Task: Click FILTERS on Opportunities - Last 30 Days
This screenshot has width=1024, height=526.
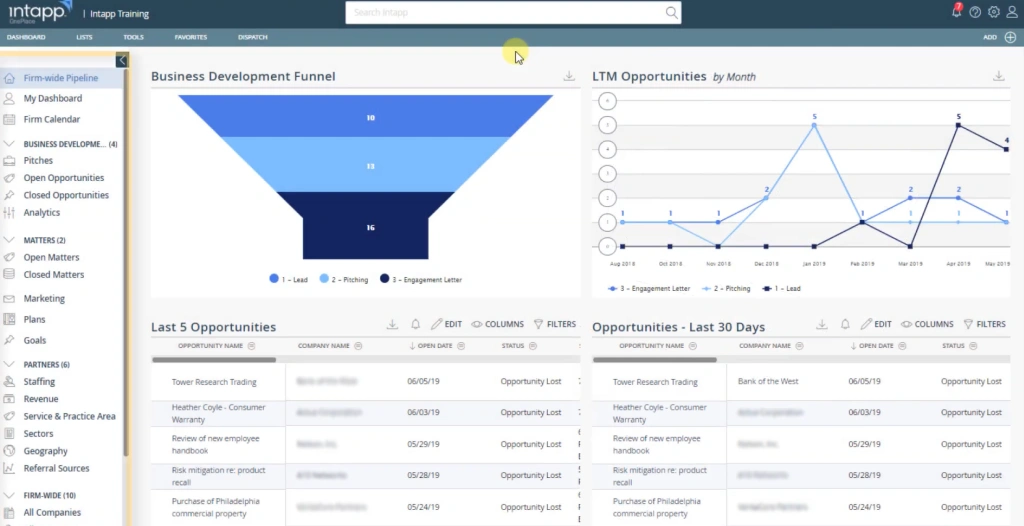Action: click(985, 324)
